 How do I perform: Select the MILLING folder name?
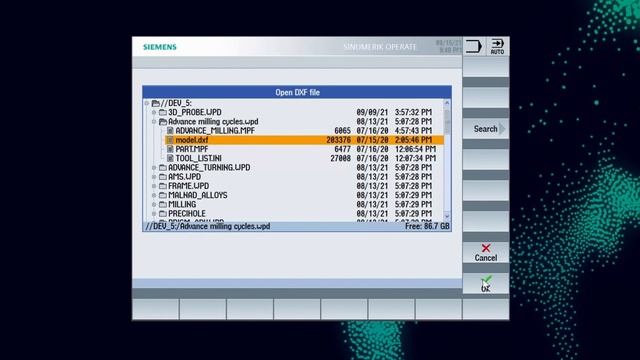(182, 204)
